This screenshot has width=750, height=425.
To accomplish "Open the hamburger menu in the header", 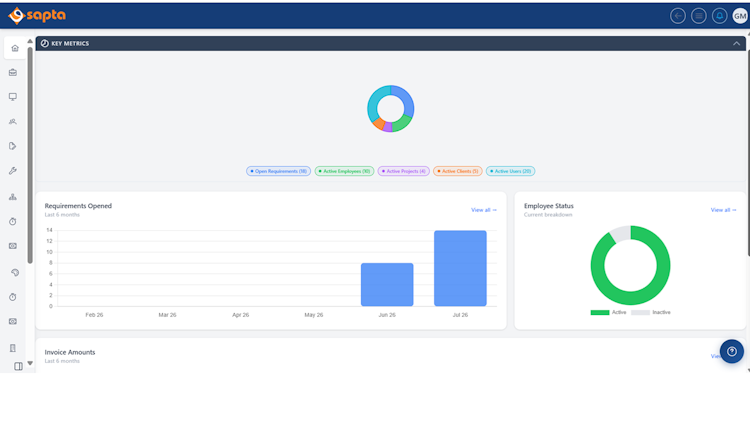I will 699,16.
